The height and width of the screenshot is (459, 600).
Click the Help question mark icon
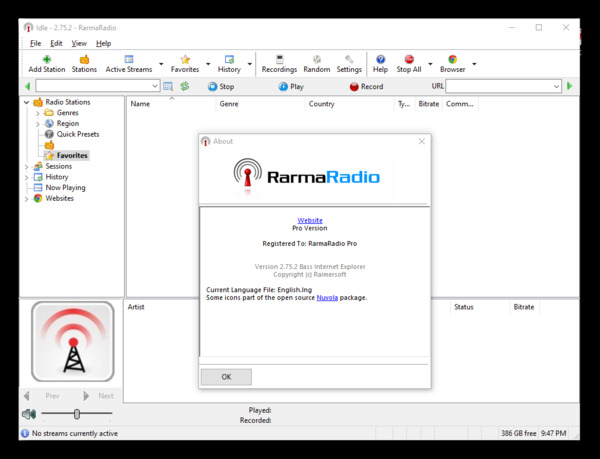point(380,59)
